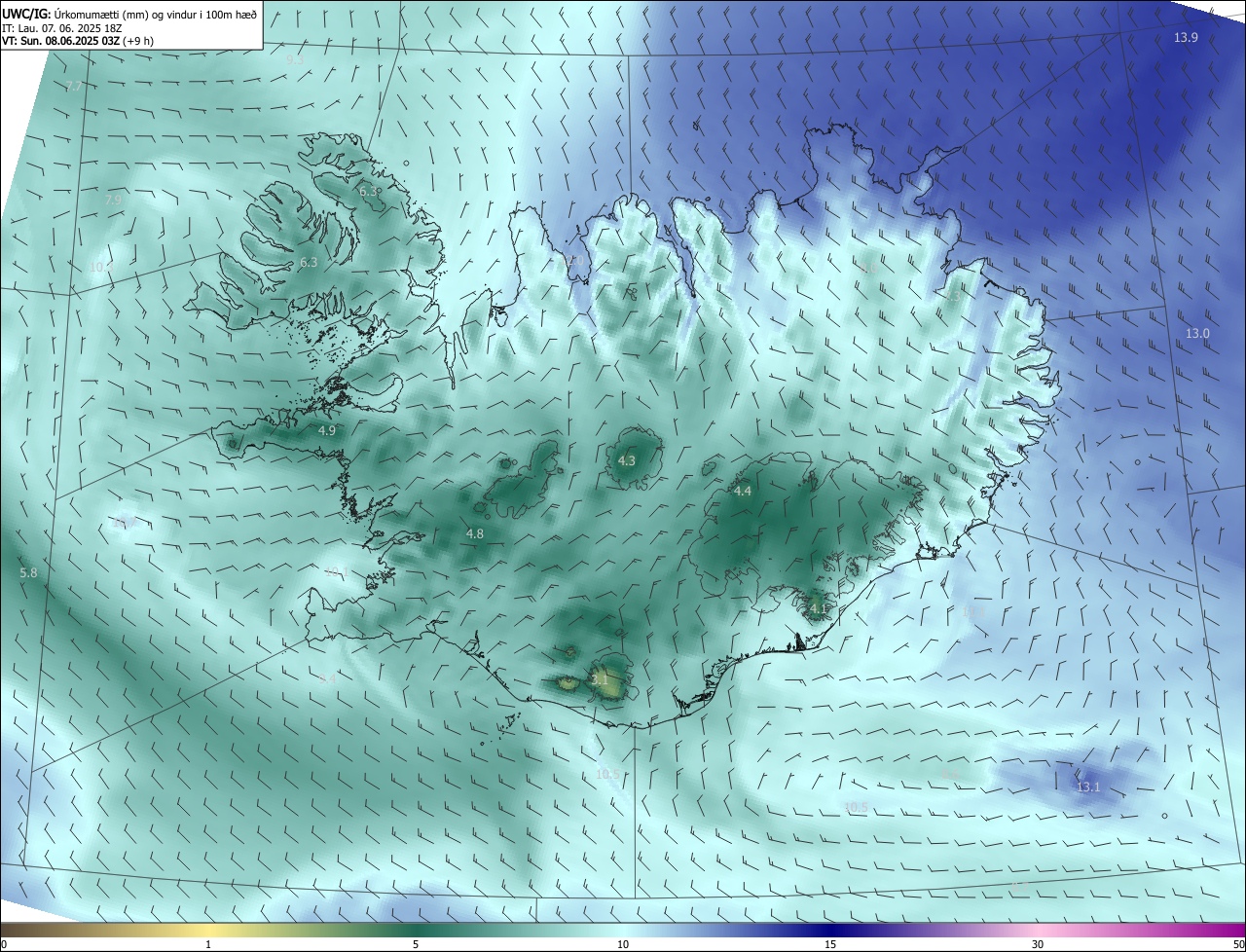The height and width of the screenshot is (952, 1246).
Task: Click the colorbar tick label '1'
Action: tap(209, 944)
